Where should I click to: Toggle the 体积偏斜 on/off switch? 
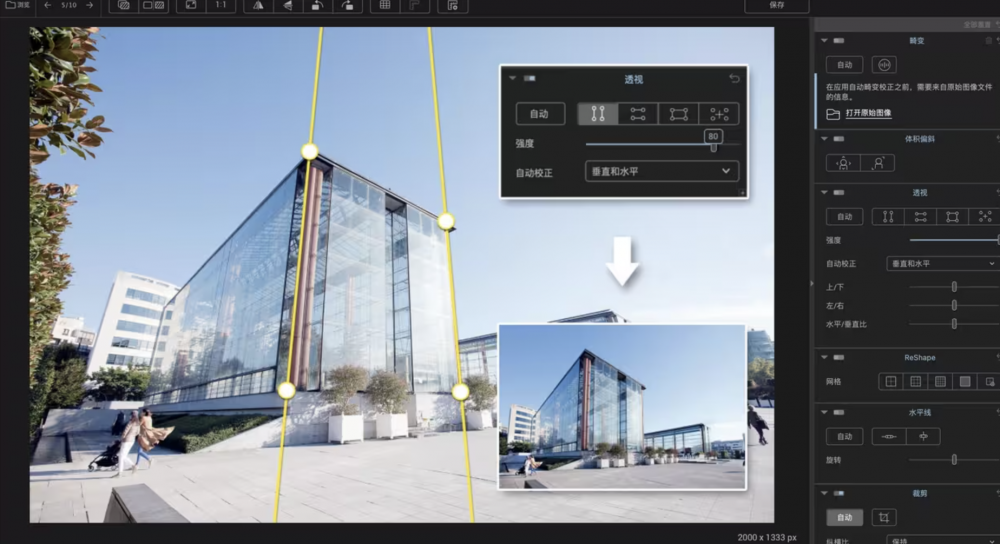coord(839,138)
